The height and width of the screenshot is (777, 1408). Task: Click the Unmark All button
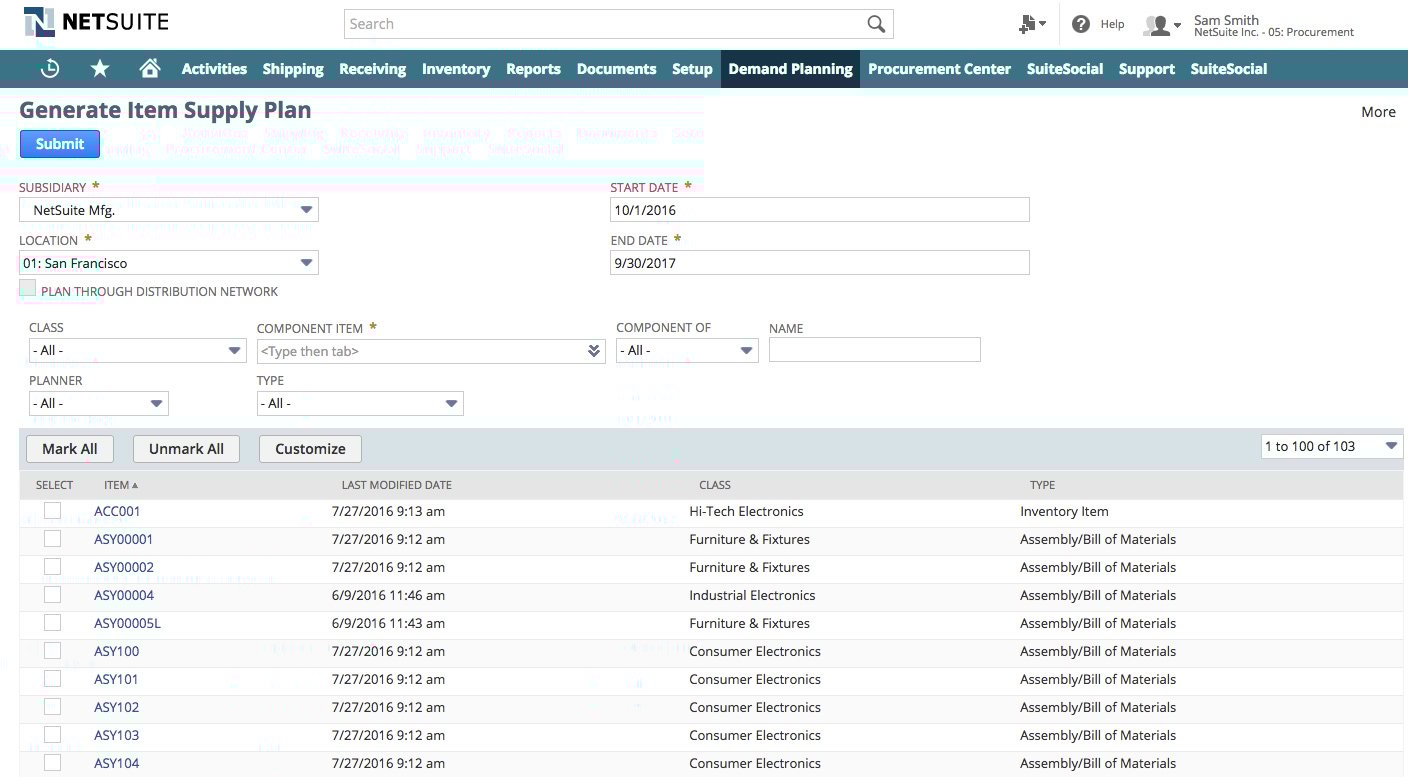186,449
